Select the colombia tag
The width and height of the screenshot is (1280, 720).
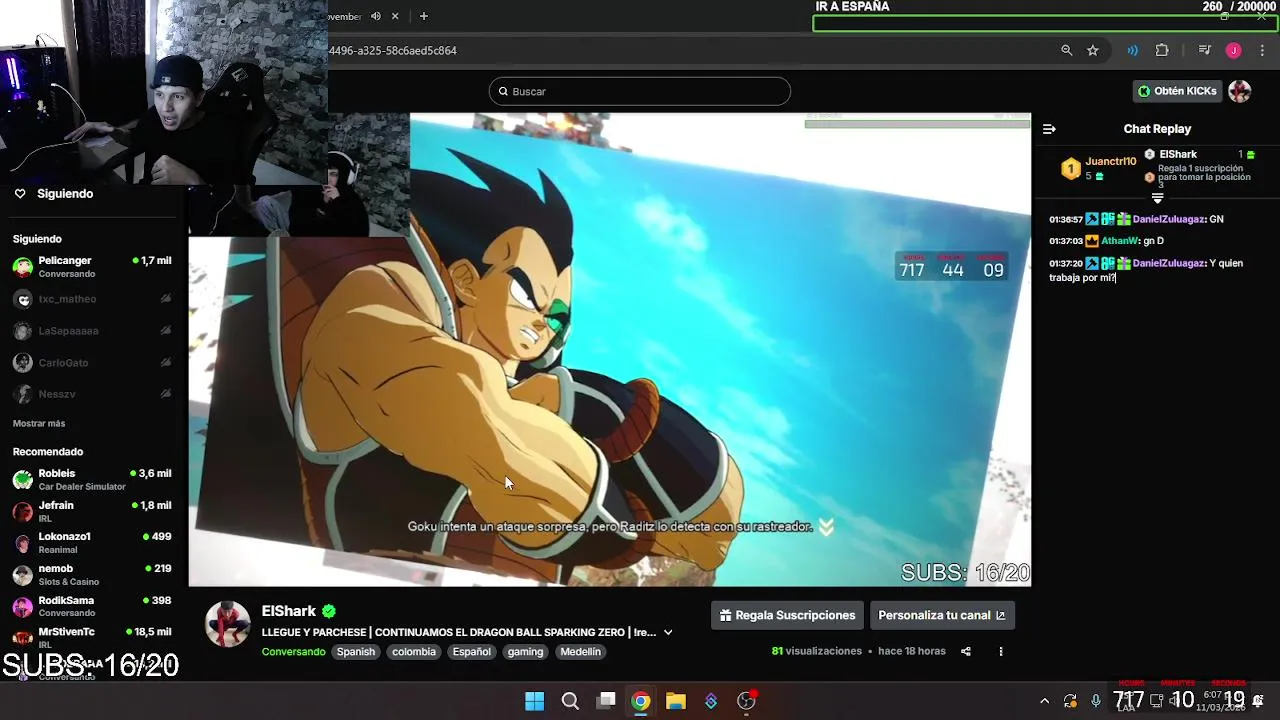[414, 651]
